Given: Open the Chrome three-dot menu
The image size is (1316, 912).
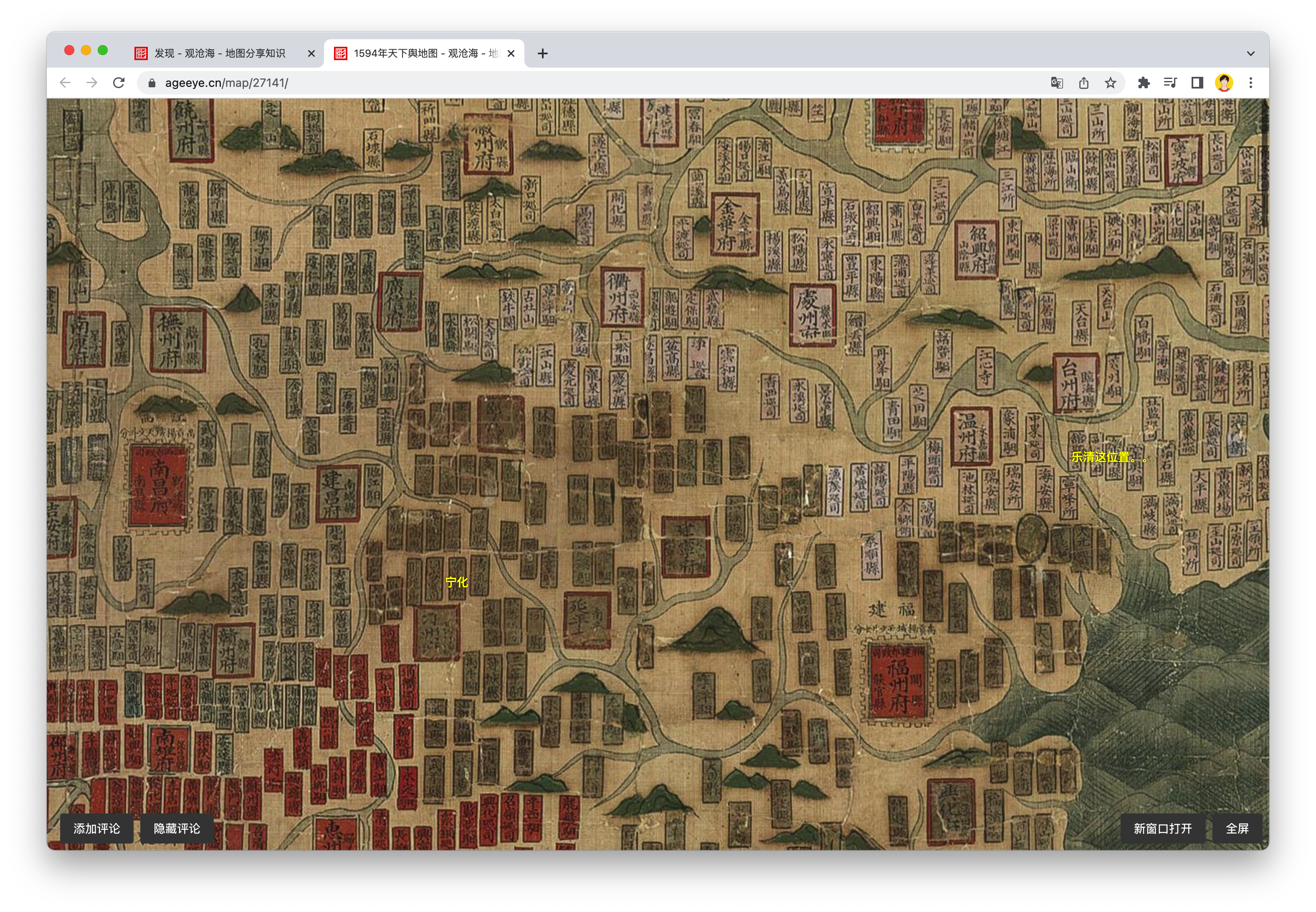Looking at the screenshot, I should coord(1251,83).
